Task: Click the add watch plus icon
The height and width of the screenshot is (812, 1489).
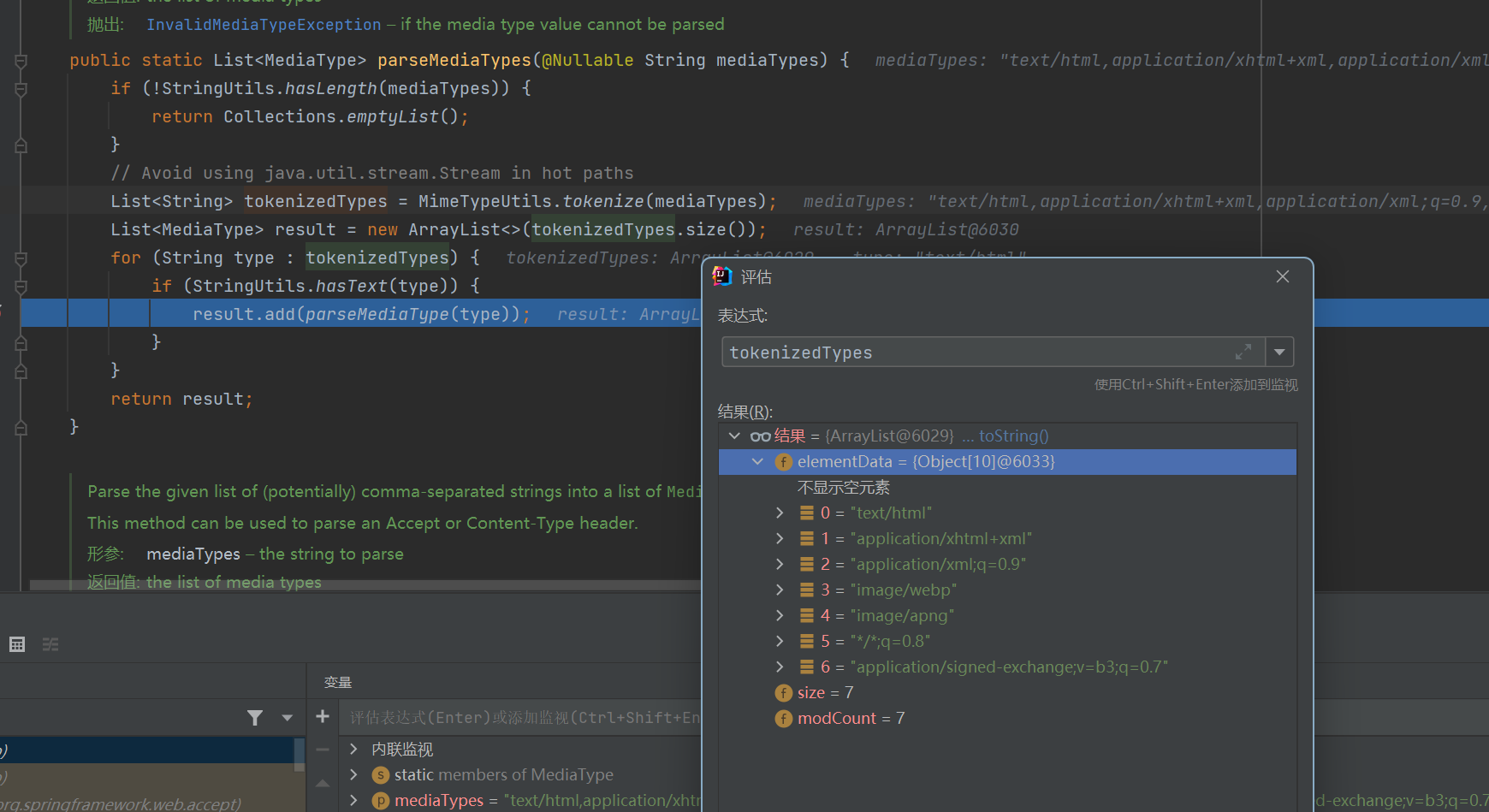Action: [x=323, y=716]
